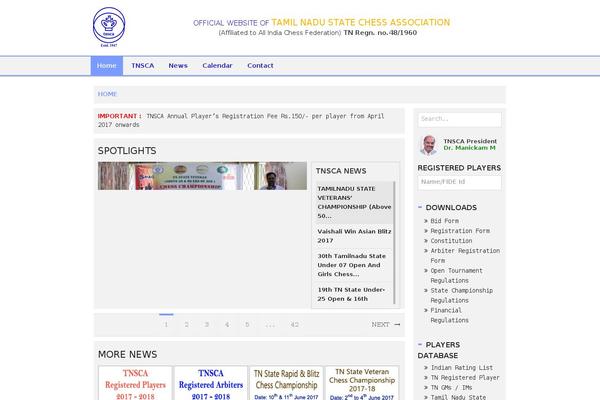Select 30th Tamilnadu State Under 07 news

pyautogui.click(x=354, y=265)
